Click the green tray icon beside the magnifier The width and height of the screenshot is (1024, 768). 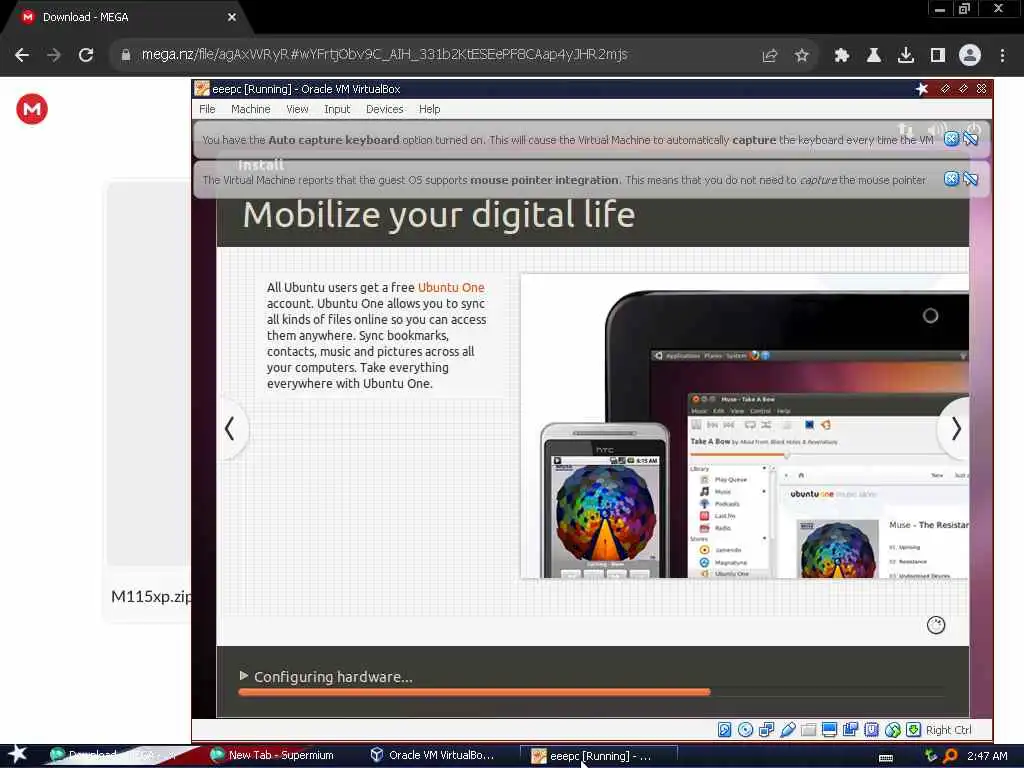[x=931, y=756]
